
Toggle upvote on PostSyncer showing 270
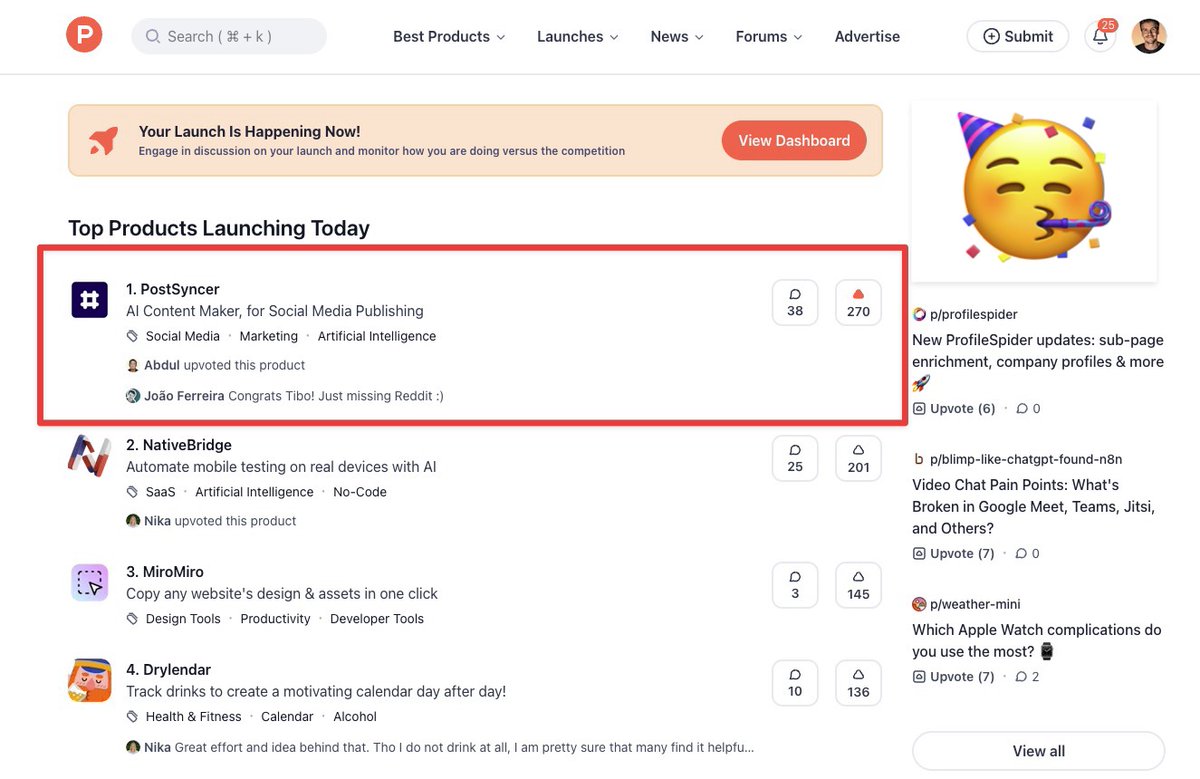858,302
